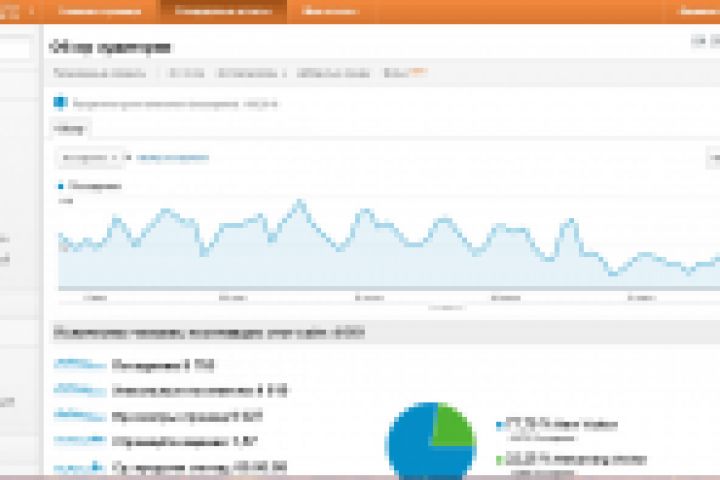Click the fourth sparkline icon in the metrics list
The width and height of the screenshot is (720, 480).
80,440
